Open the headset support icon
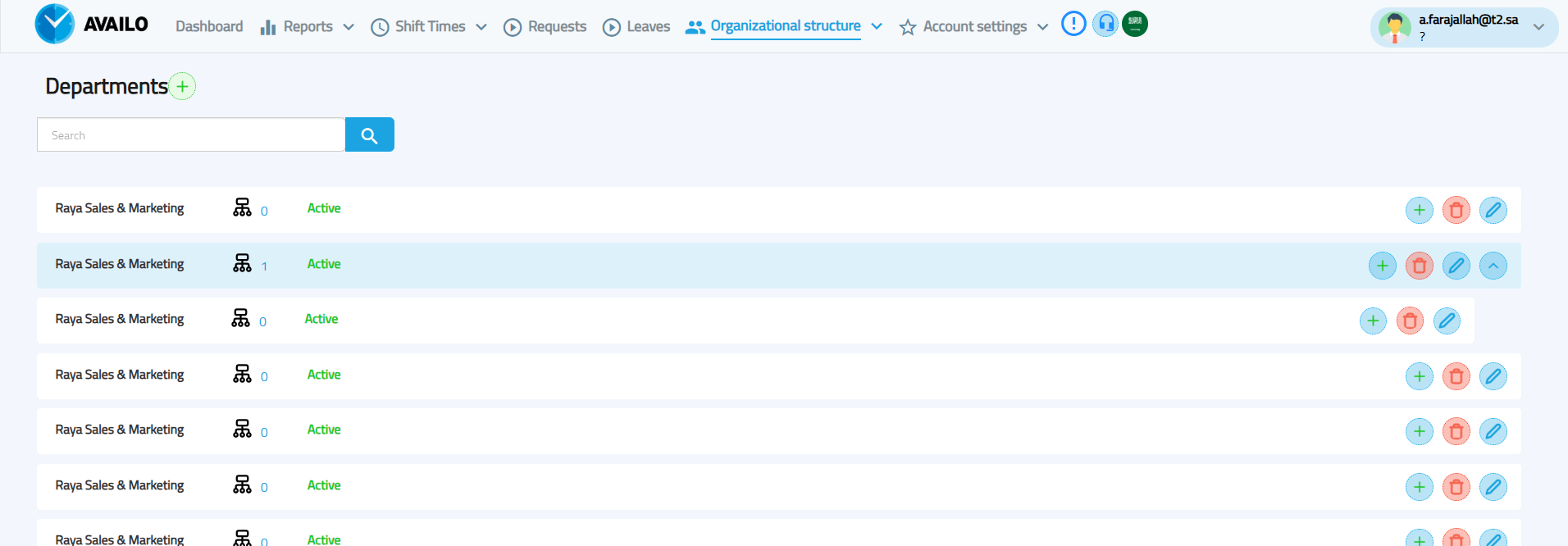The width and height of the screenshot is (1568, 546). click(1106, 24)
